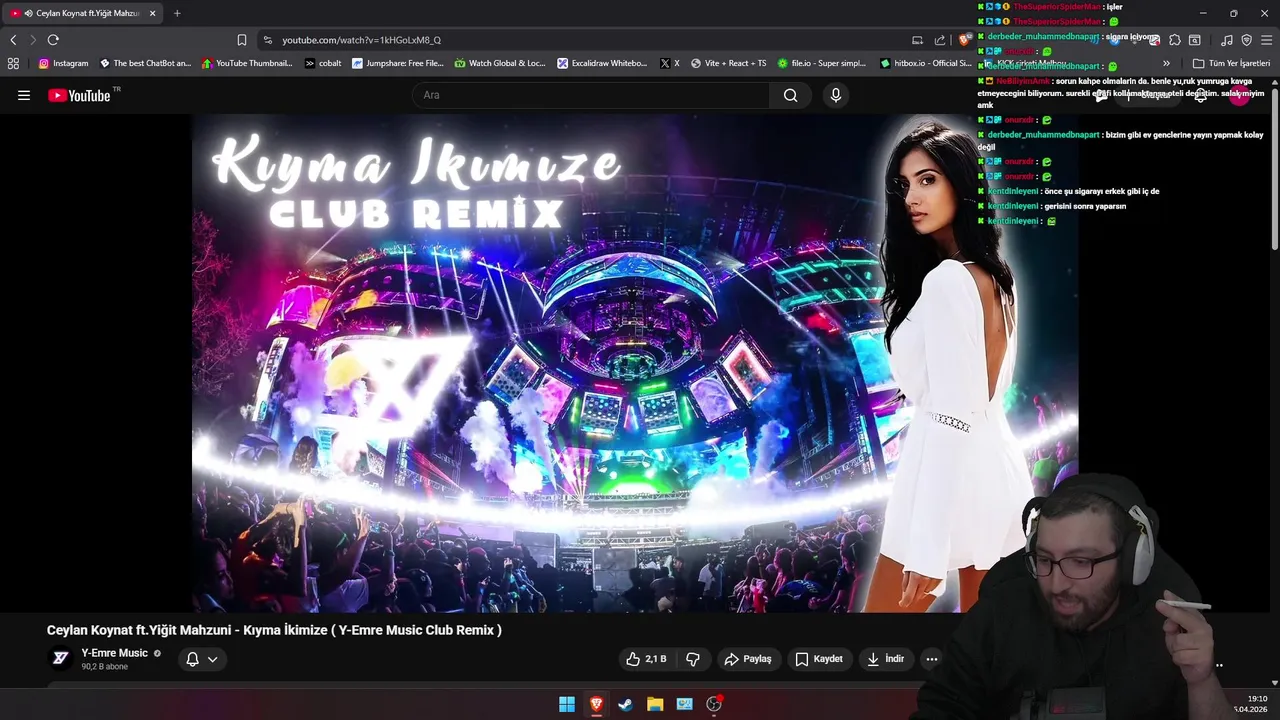Viewport: 1280px width, 720px height.
Task: Show hidden bookmarks with the double chevron
Action: pos(1166,63)
